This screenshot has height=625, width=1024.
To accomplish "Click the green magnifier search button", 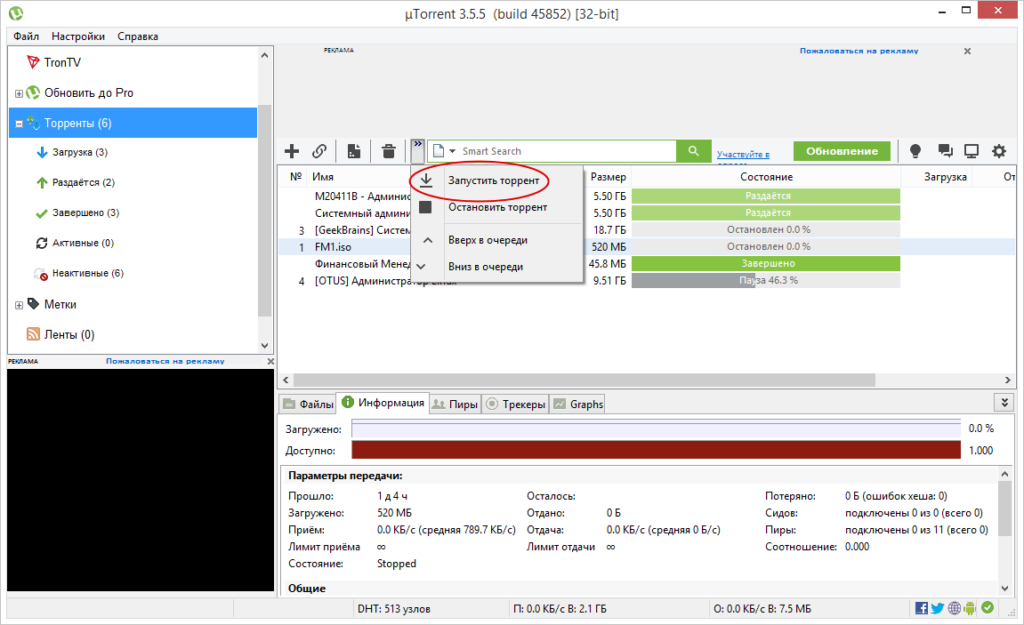I will coord(694,151).
